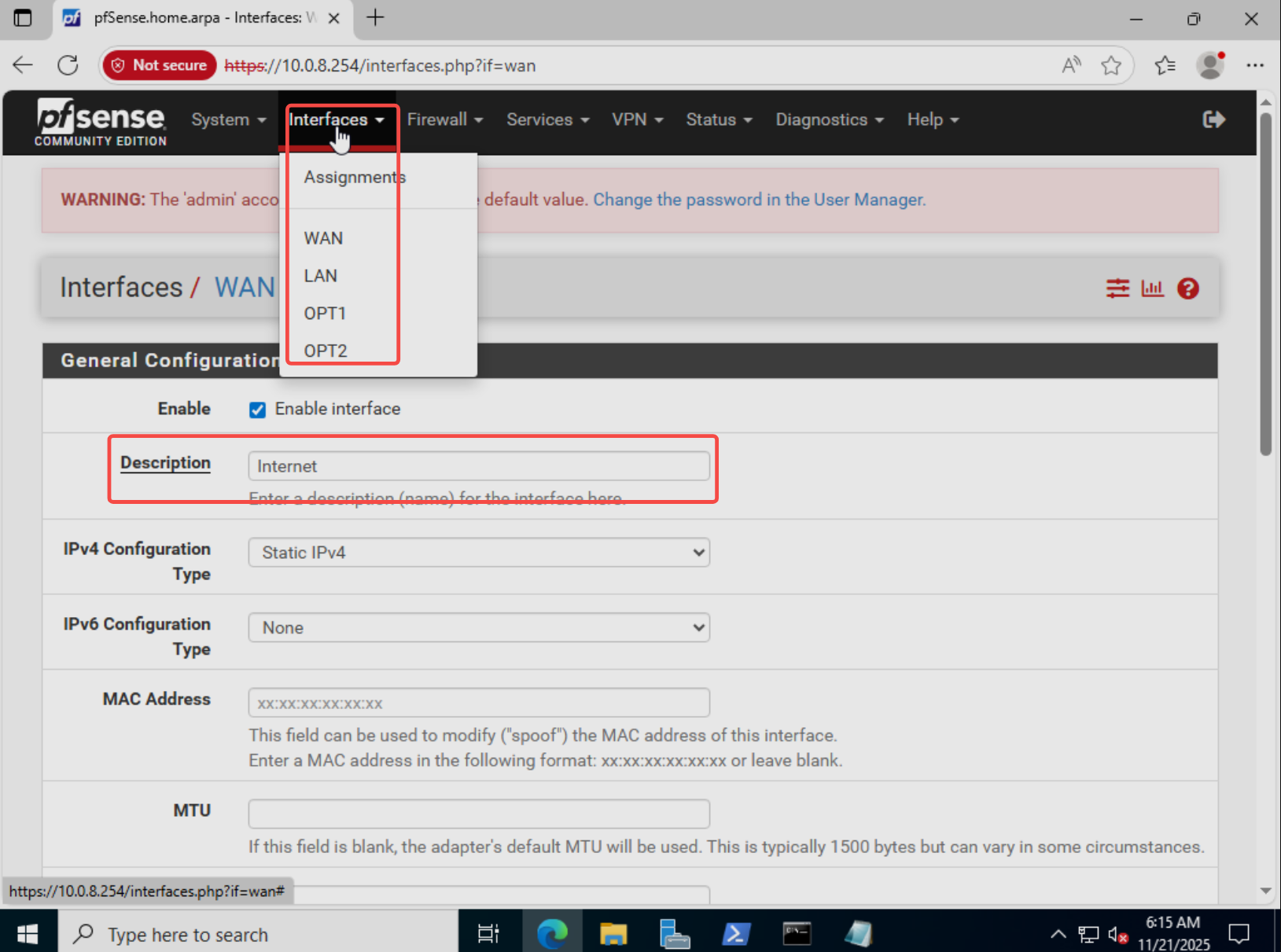
Task: Toggle the Read aloud icon
Action: click(1071, 65)
